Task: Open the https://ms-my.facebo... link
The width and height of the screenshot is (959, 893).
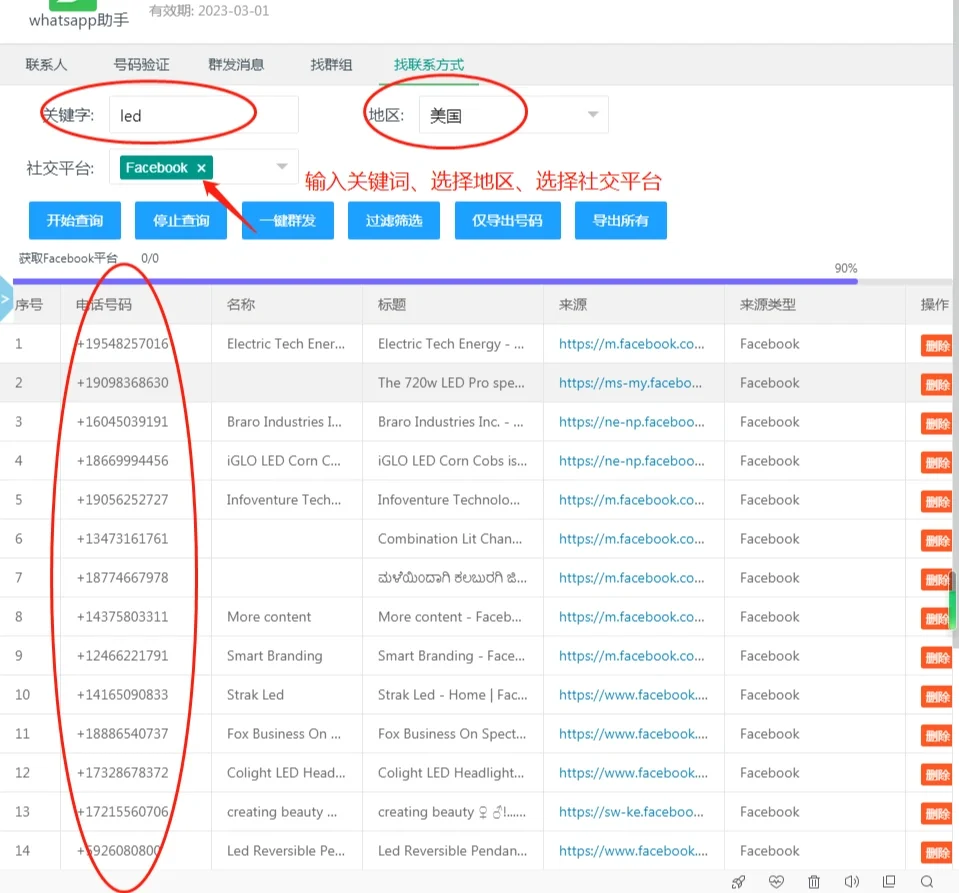Action: point(630,383)
